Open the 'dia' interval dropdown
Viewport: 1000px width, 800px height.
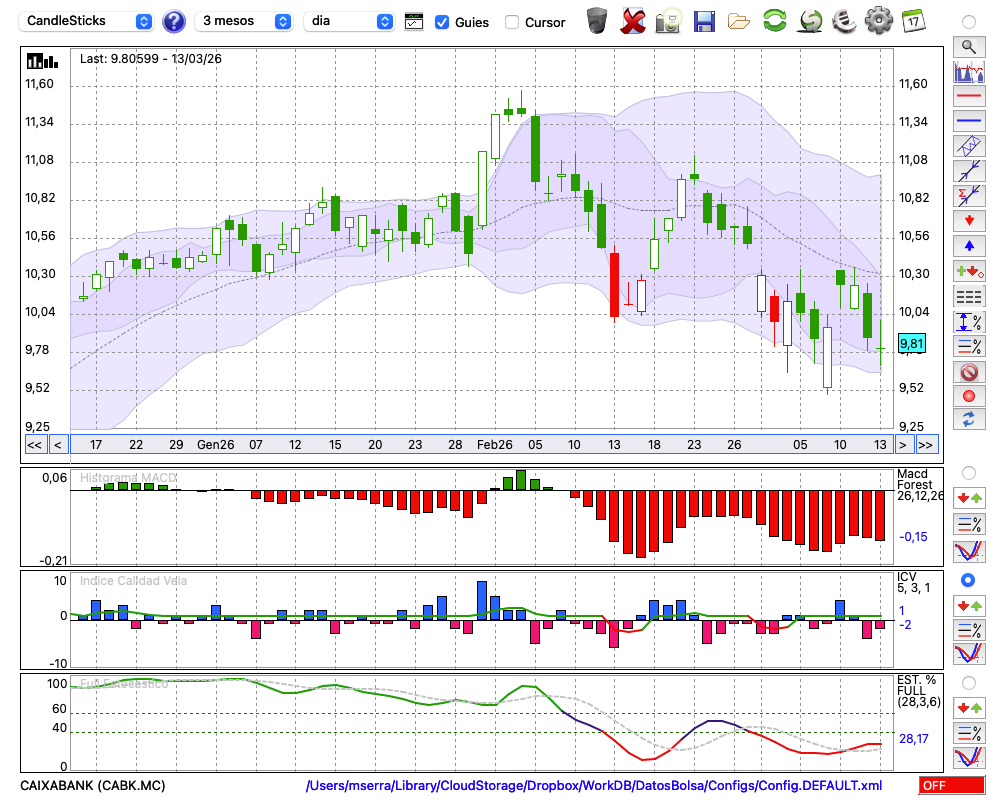point(348,21)
